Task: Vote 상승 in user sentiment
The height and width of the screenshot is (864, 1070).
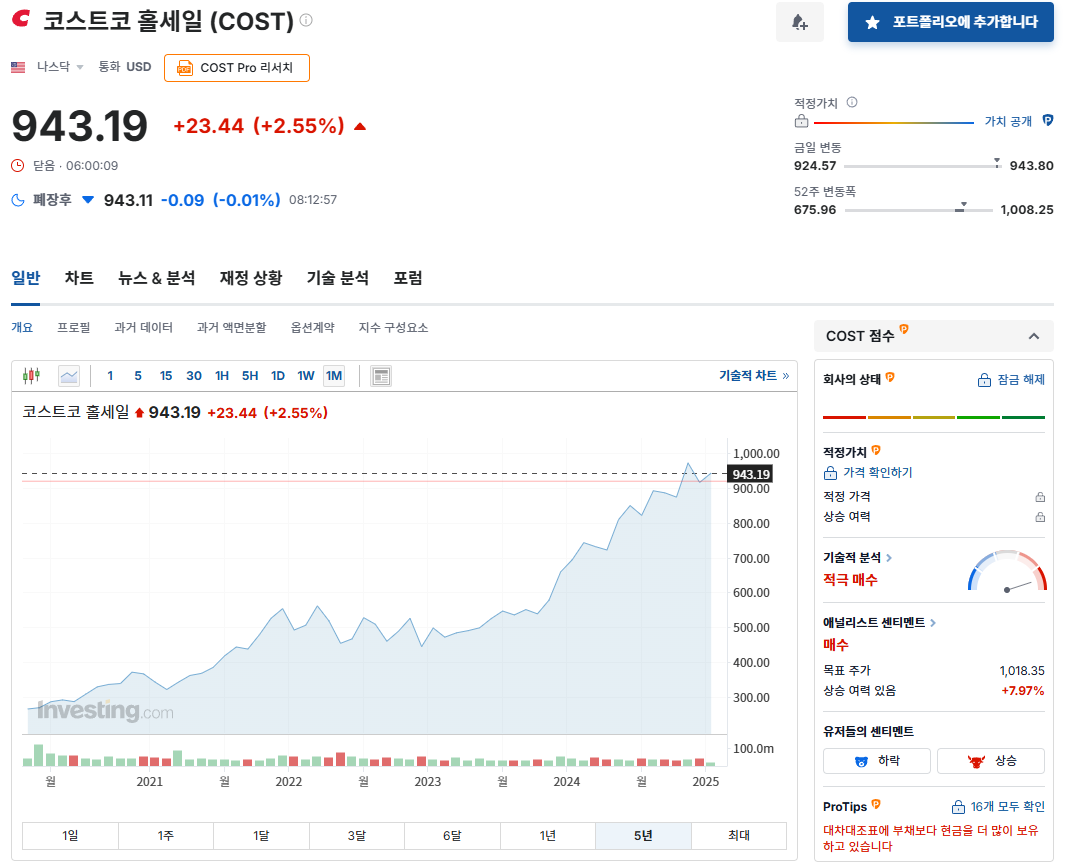Action: [x=990, y=761]
